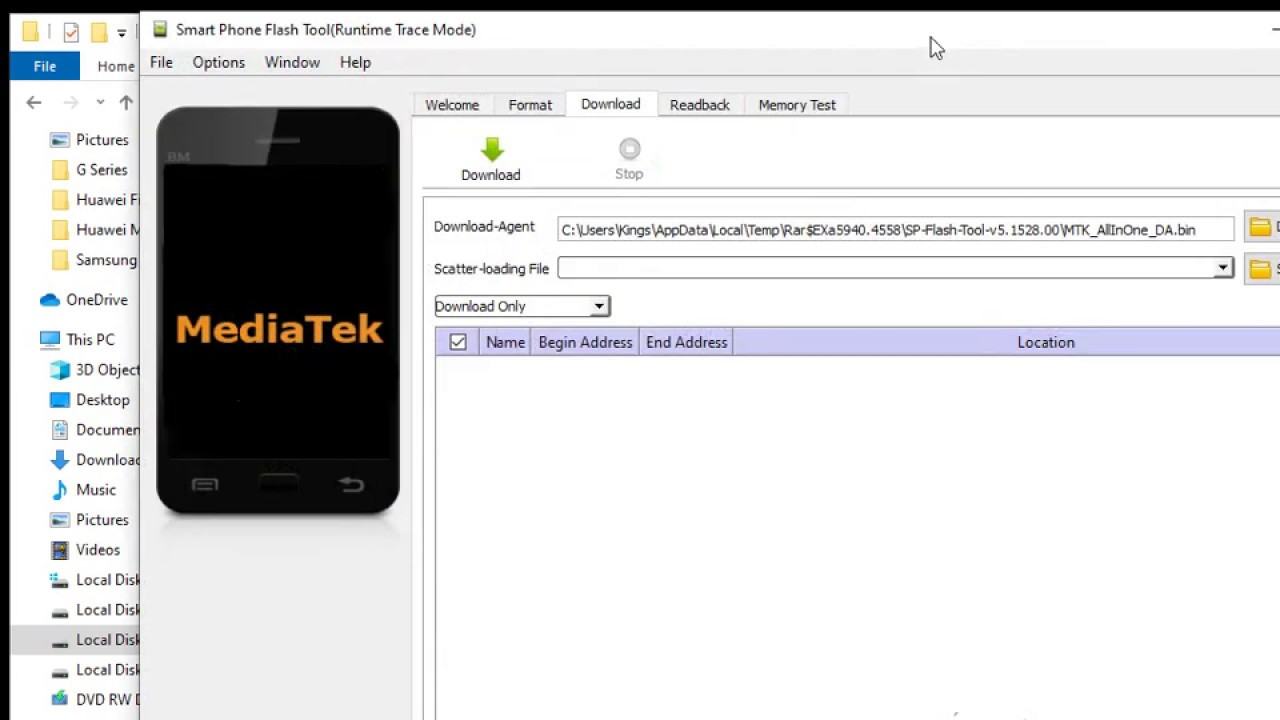Viewport: 1280px width, 720px height.
Task: Click This PC icon in Explorer sidebar
Action: 49,340
